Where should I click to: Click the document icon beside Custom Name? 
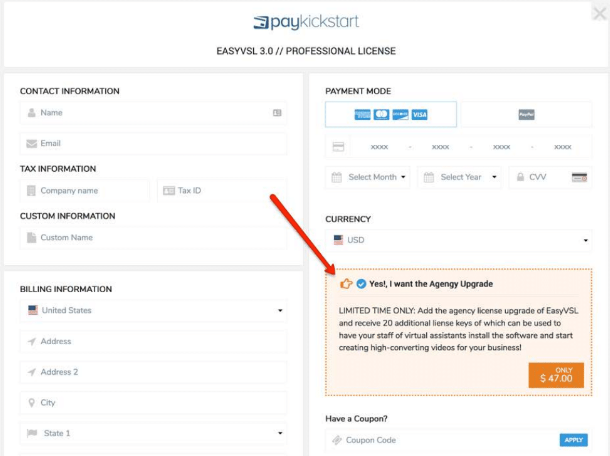(x=32, y=237)
